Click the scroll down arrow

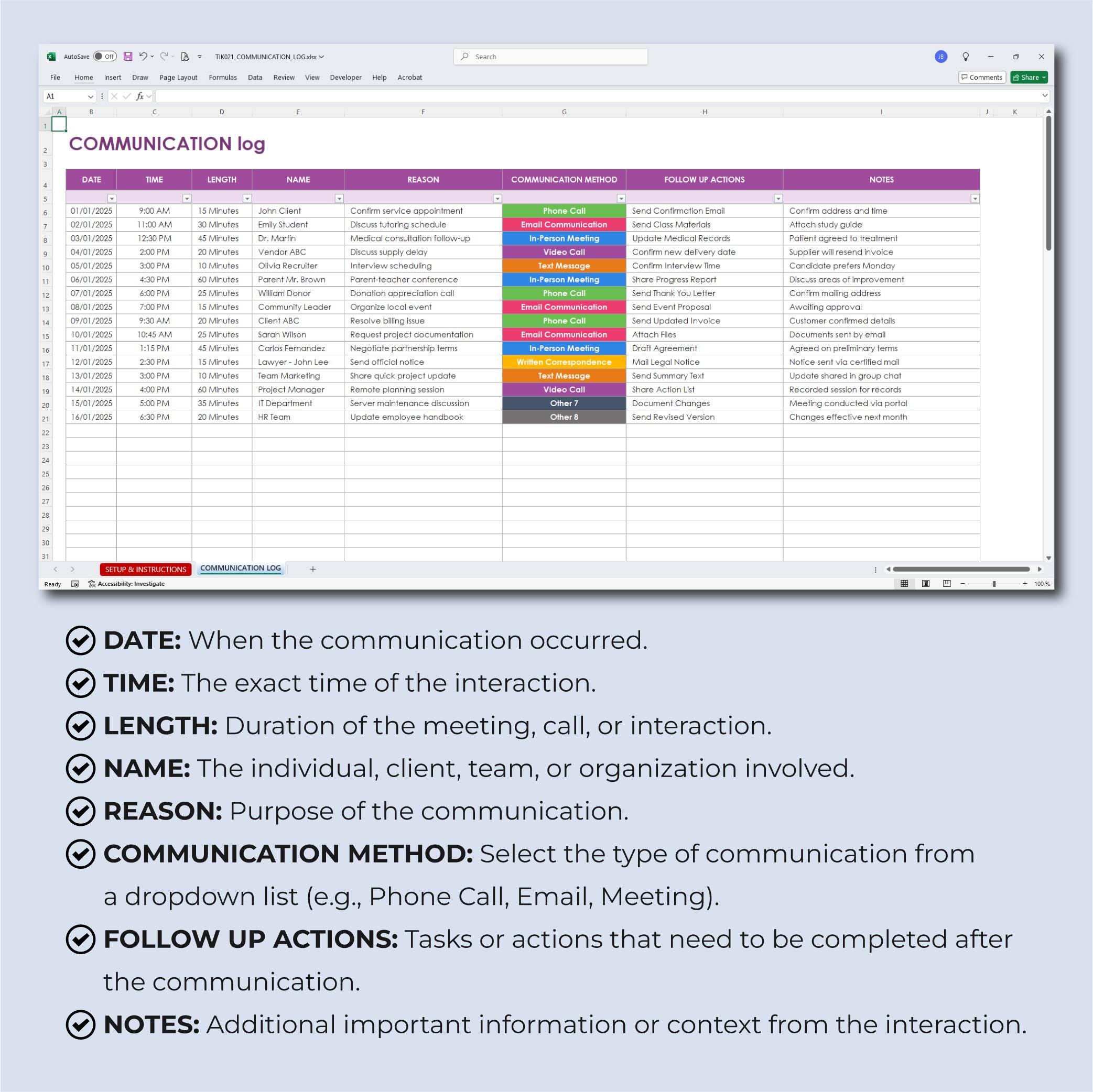[1048, 558]
